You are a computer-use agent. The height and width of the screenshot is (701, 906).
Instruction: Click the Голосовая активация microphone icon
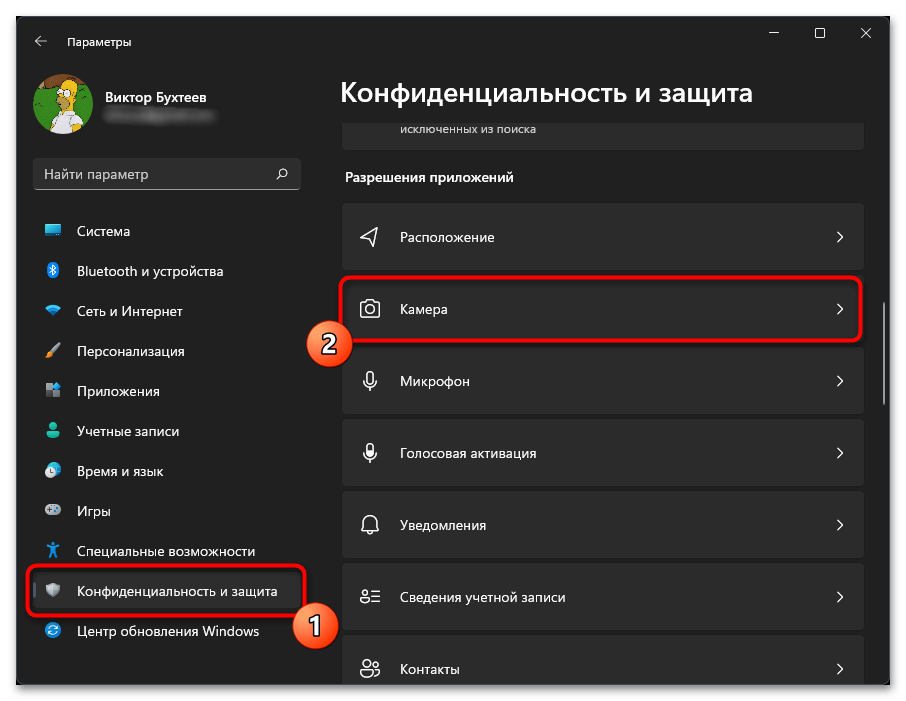tap(370, 453)
